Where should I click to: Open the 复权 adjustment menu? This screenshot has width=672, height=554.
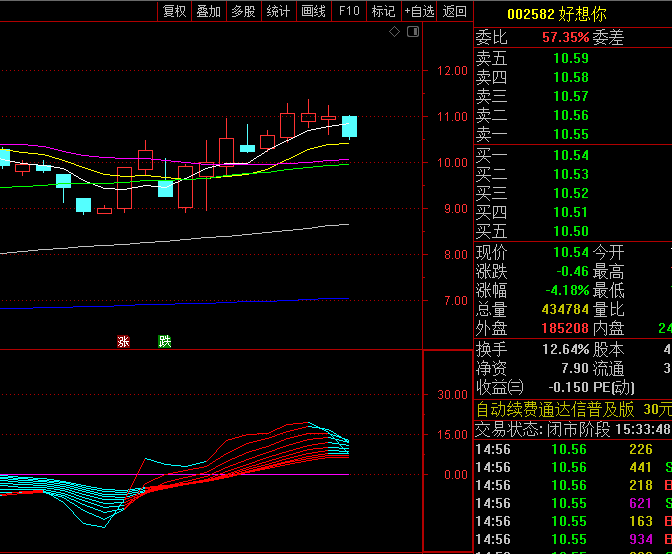(174, 11)
